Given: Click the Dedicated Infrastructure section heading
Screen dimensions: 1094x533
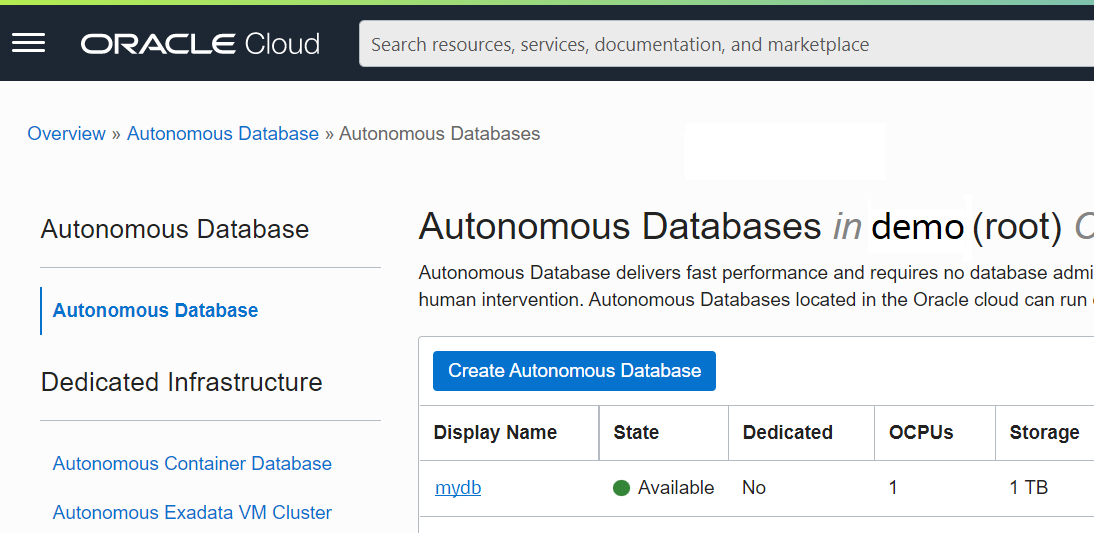Looking at the screenshot, I should pos(181,382).
